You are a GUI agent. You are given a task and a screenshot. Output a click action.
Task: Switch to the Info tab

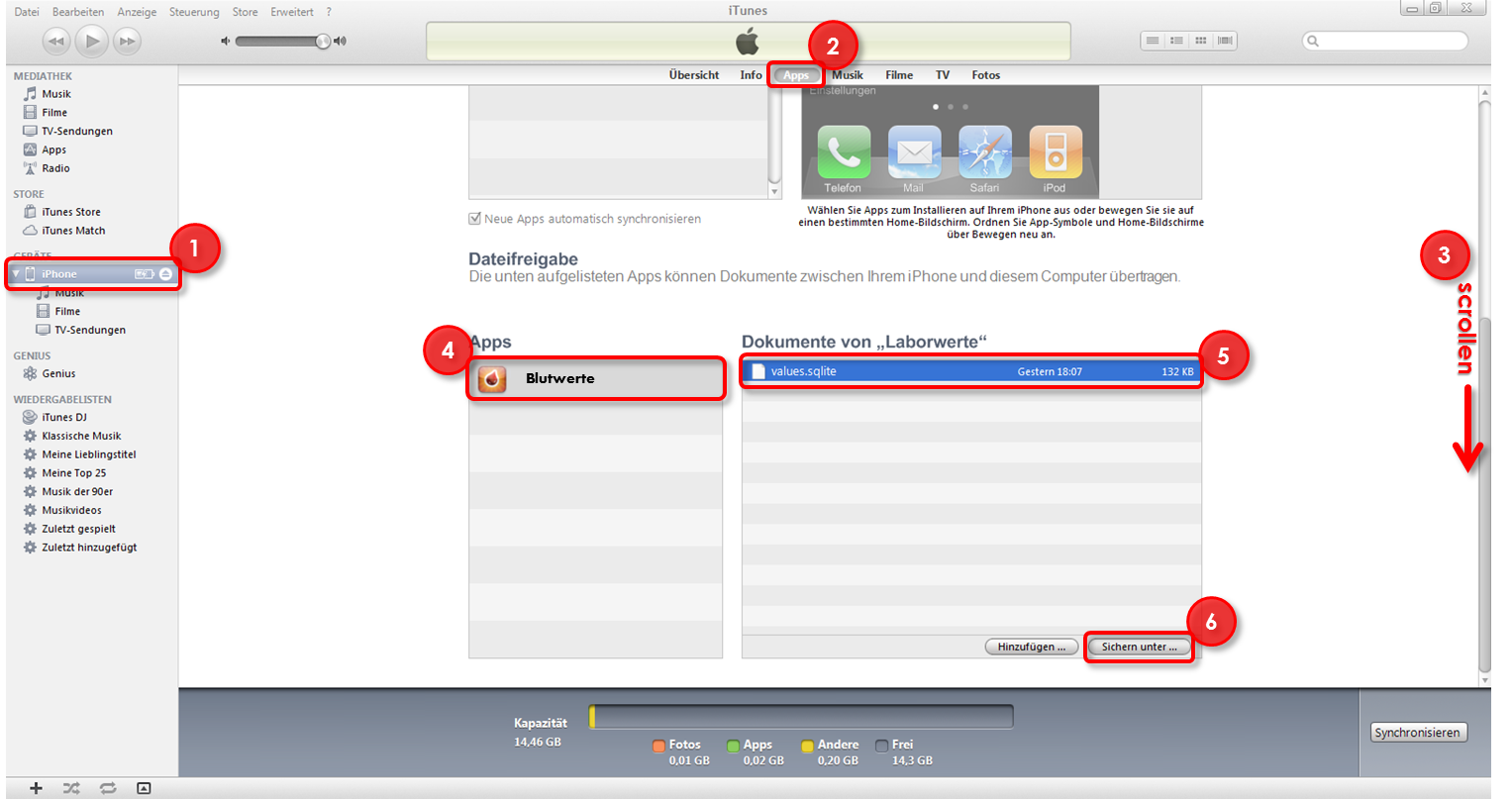(751, 75)
